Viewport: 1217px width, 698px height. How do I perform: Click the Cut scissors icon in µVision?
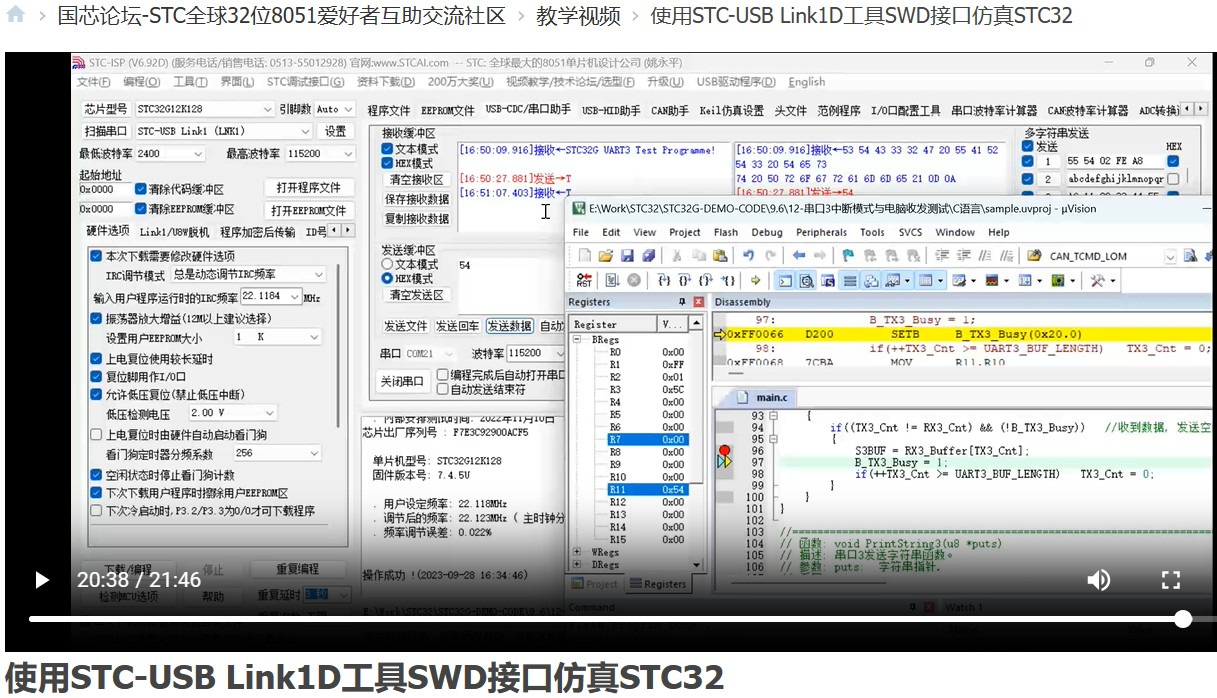click(x=677, y=256)
